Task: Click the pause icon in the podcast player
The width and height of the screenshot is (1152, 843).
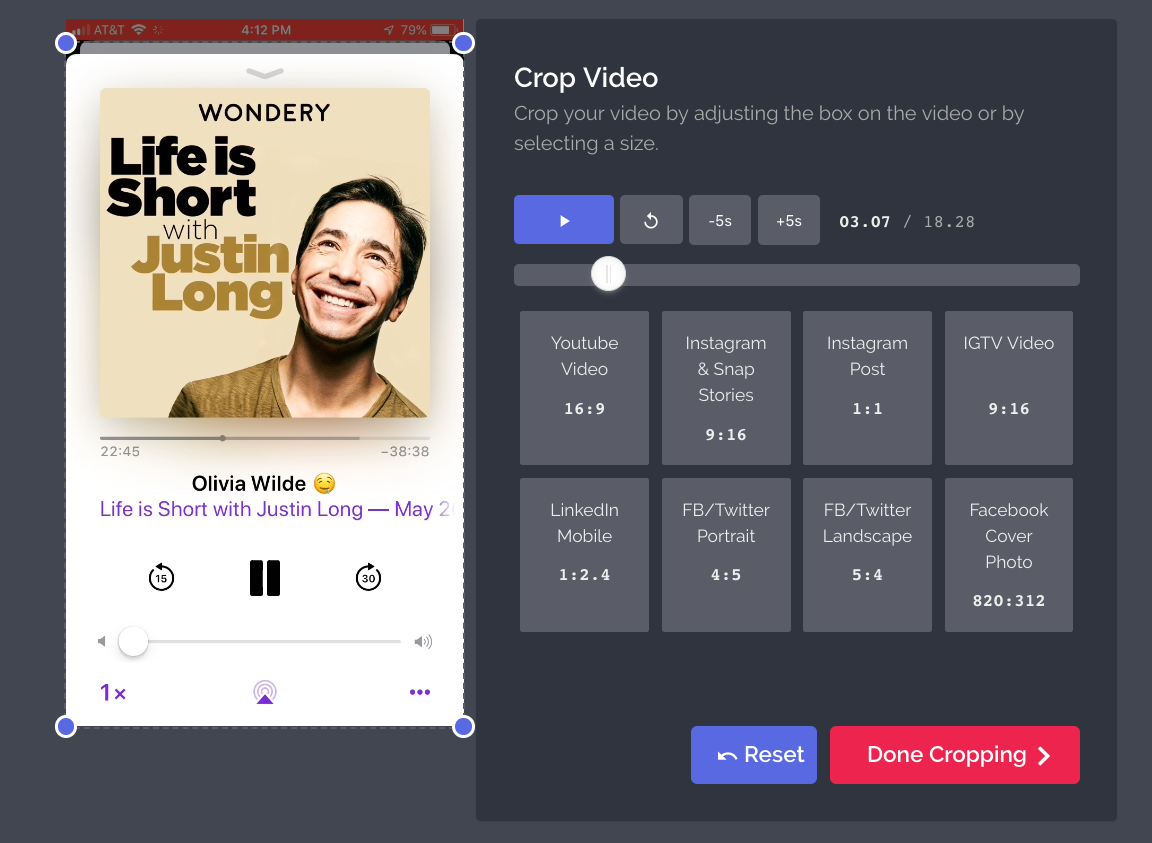Action: [x=265, y=578]
